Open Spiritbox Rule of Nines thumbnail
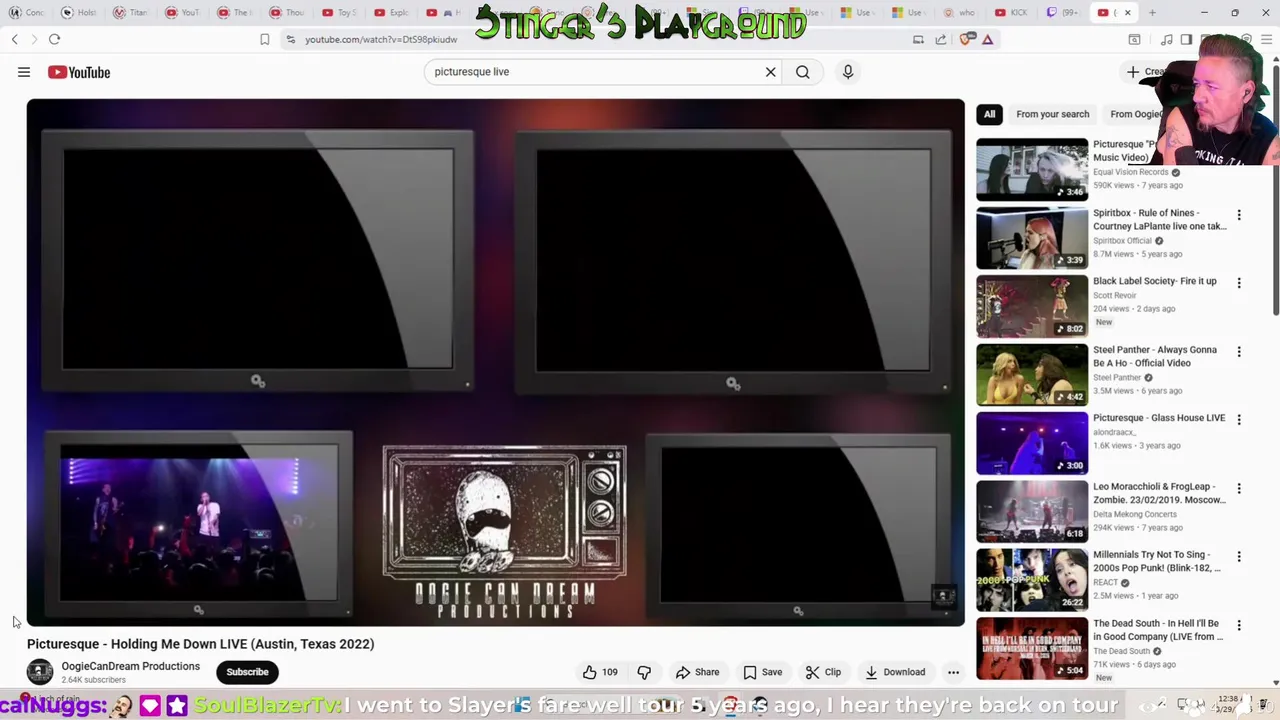Viewport: 1280px width, 720px height. coord(1031,238)
